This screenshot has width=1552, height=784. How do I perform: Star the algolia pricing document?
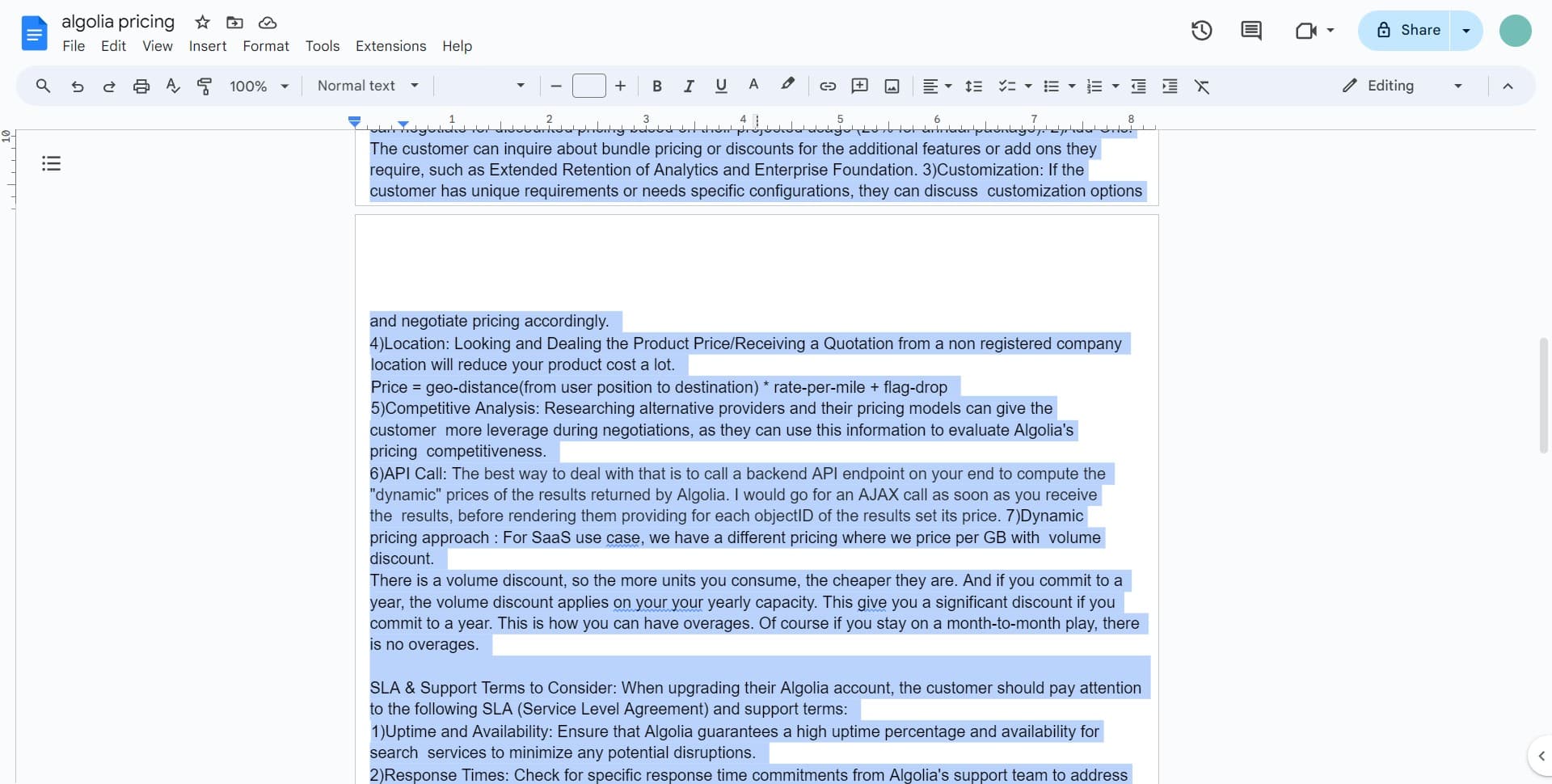coord(203,23)
